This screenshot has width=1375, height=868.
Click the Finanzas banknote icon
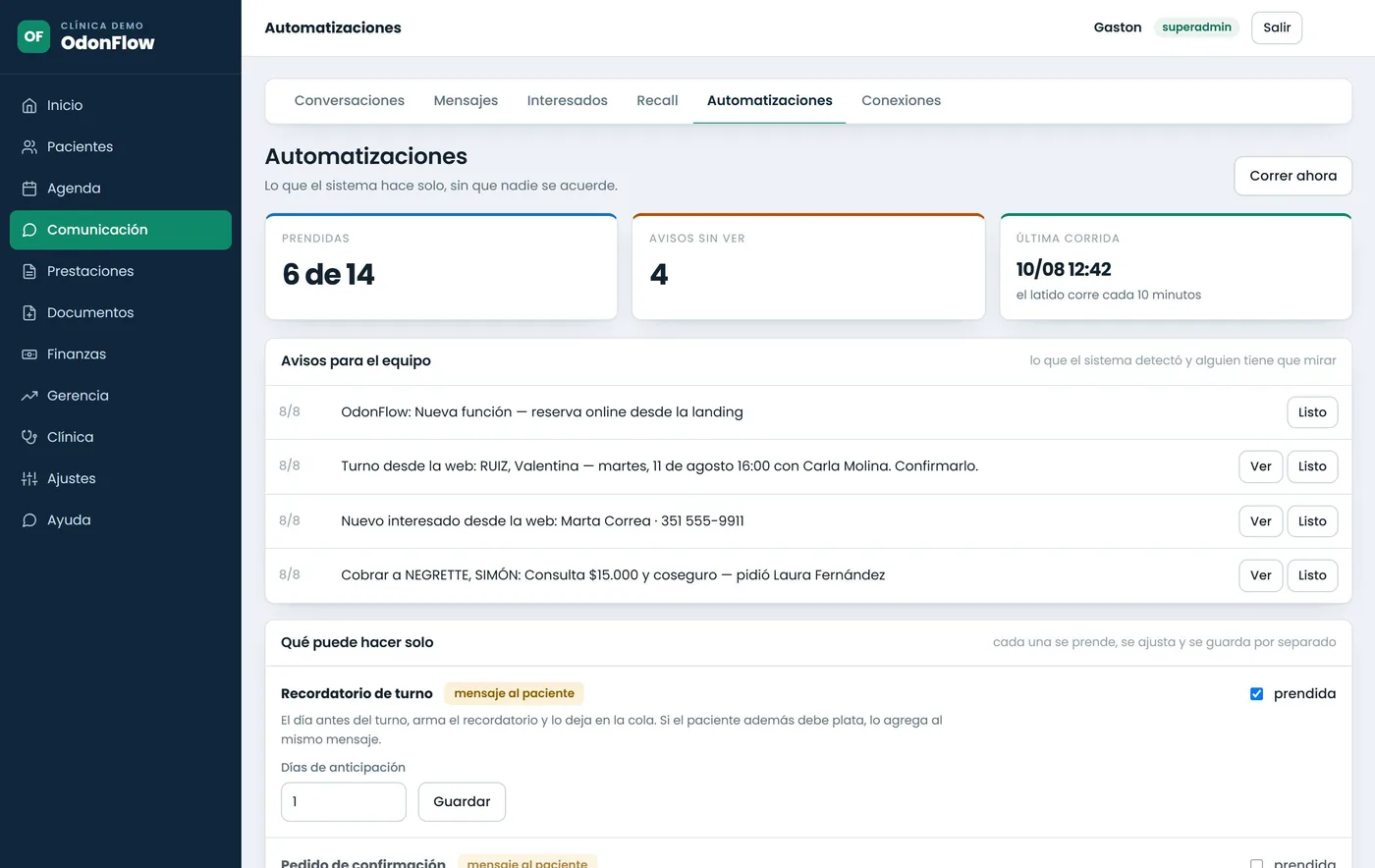pyautogui.click(x=29, y=354)
